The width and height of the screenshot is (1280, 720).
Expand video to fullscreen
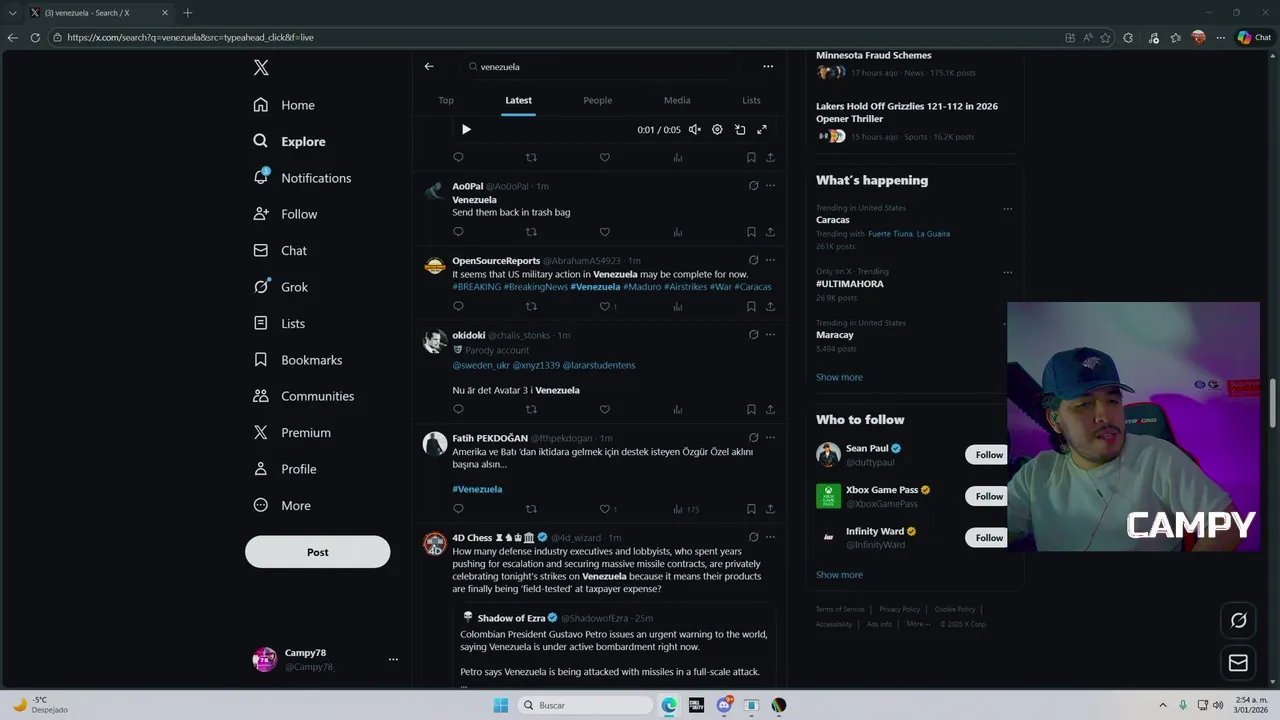coord(762,129)
